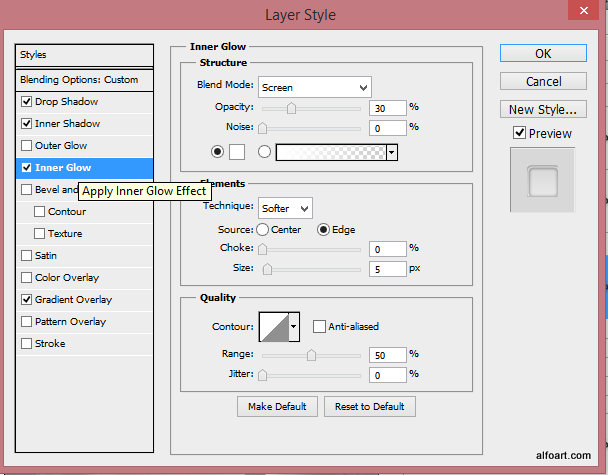
Task: Open the Technique Softer dropdown
Action: coord(285,208)
